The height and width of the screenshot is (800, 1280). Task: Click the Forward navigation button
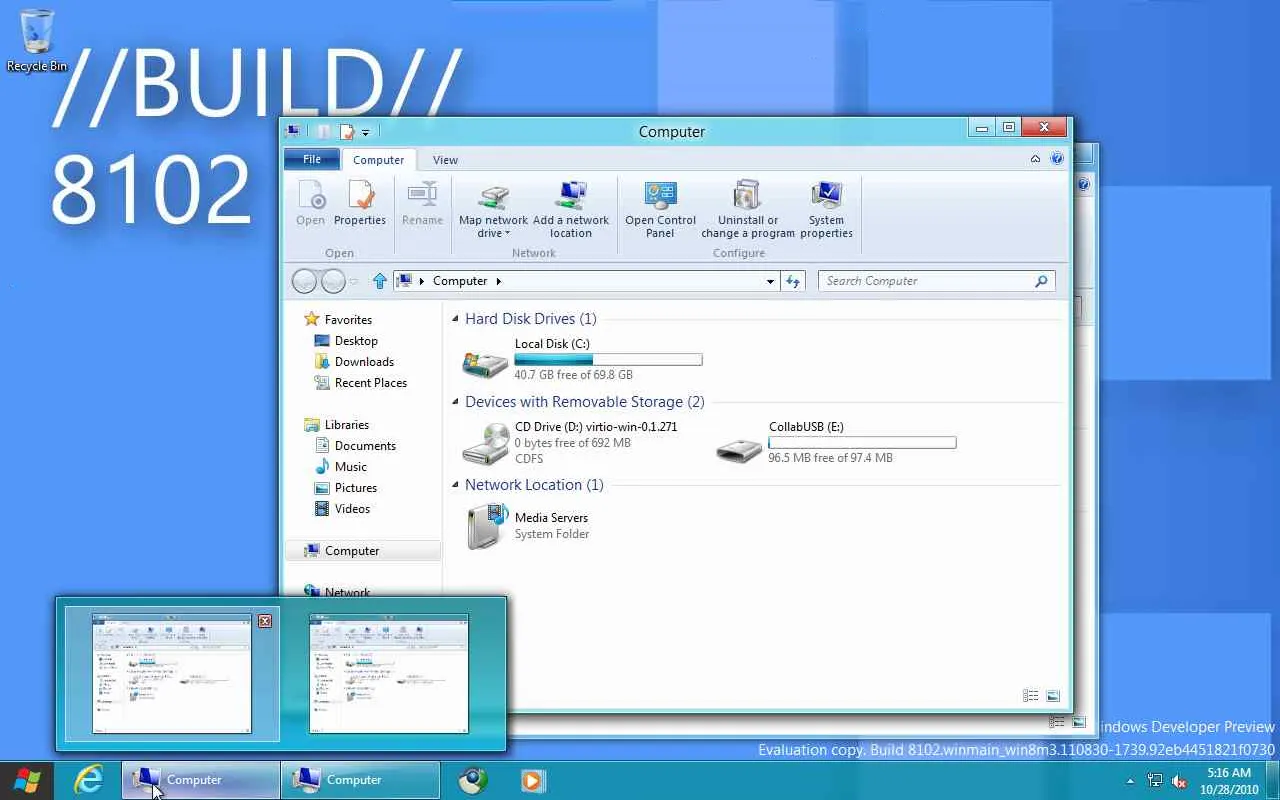tap(333, 282)
